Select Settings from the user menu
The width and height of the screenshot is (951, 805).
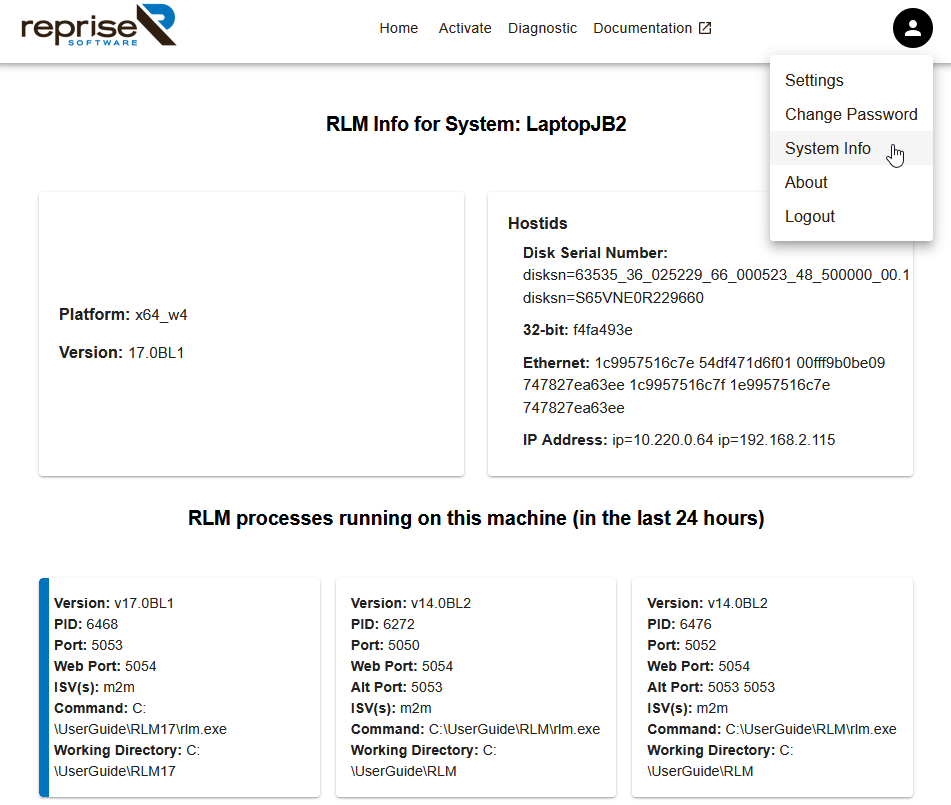coord(814,80)
